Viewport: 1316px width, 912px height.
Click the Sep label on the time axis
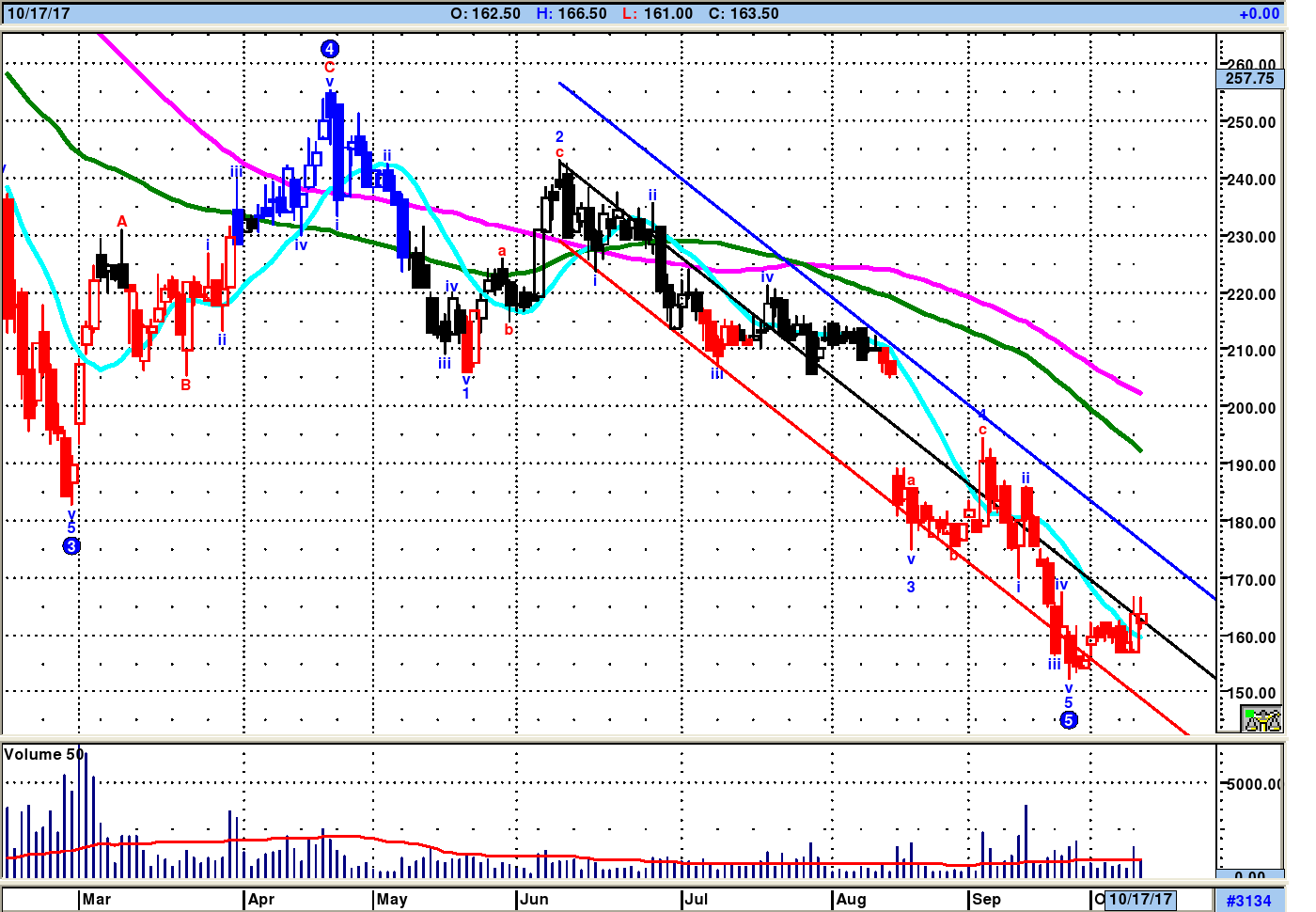coord(986,899)
